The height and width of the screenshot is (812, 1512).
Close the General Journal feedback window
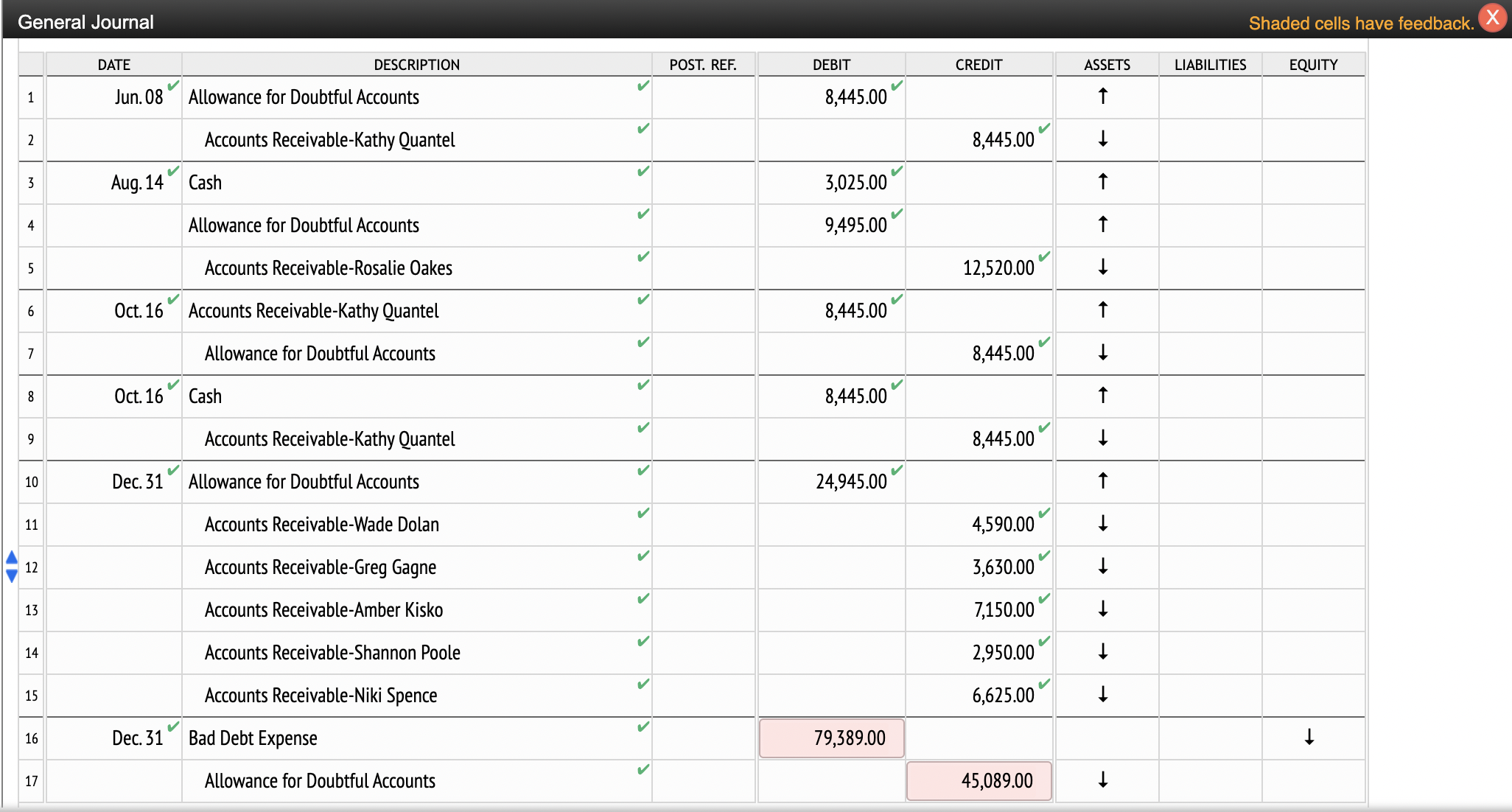click(x=1492, y=18)
